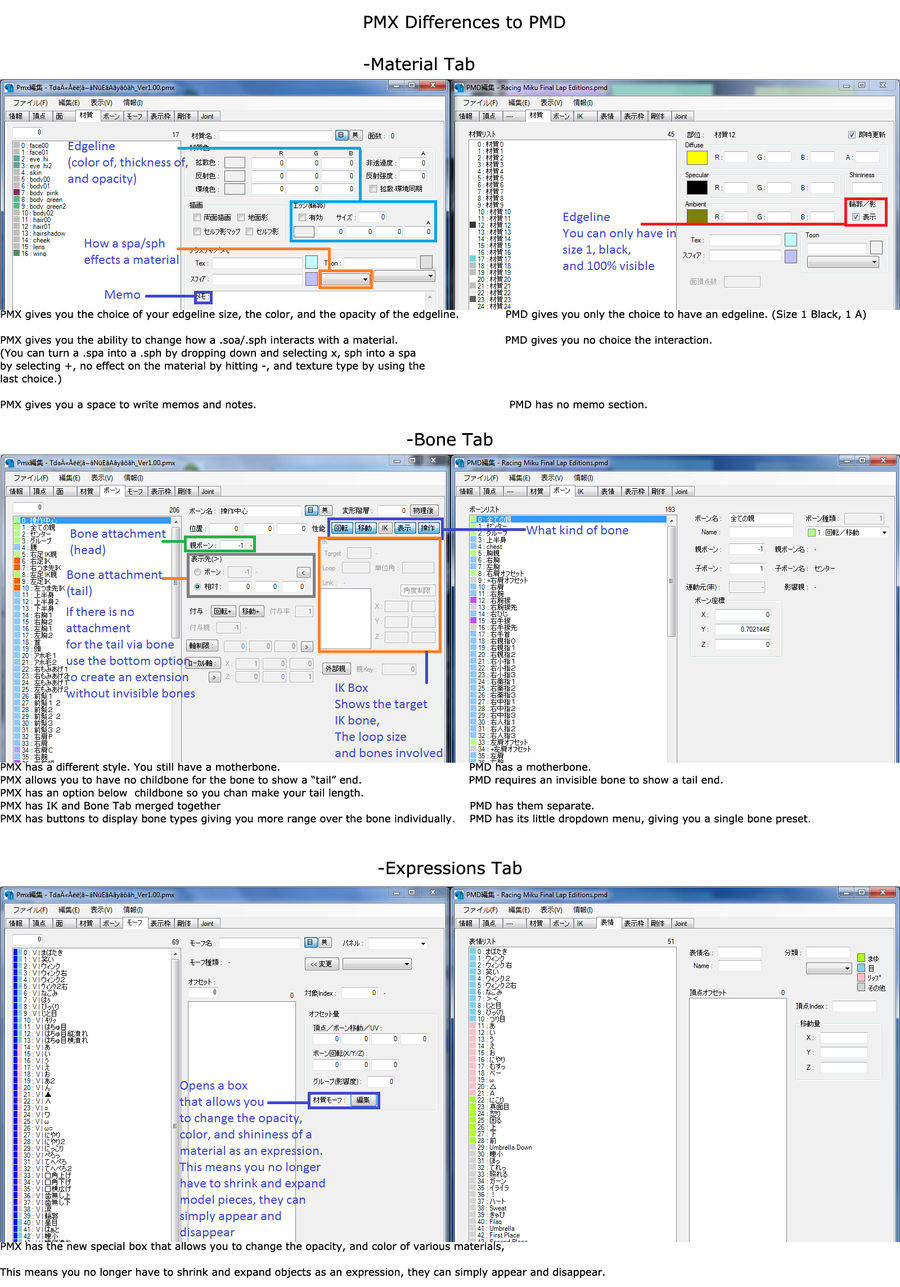Switch to Joint tab in Material Tab PMX window
The image size is (900, 1287).
[207, 117]
